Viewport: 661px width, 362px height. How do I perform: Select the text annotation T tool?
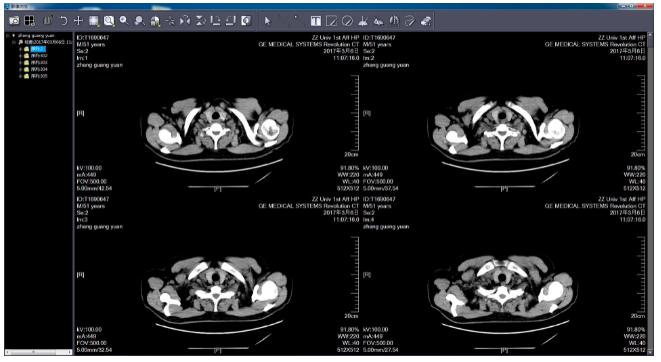pos(316,20)
